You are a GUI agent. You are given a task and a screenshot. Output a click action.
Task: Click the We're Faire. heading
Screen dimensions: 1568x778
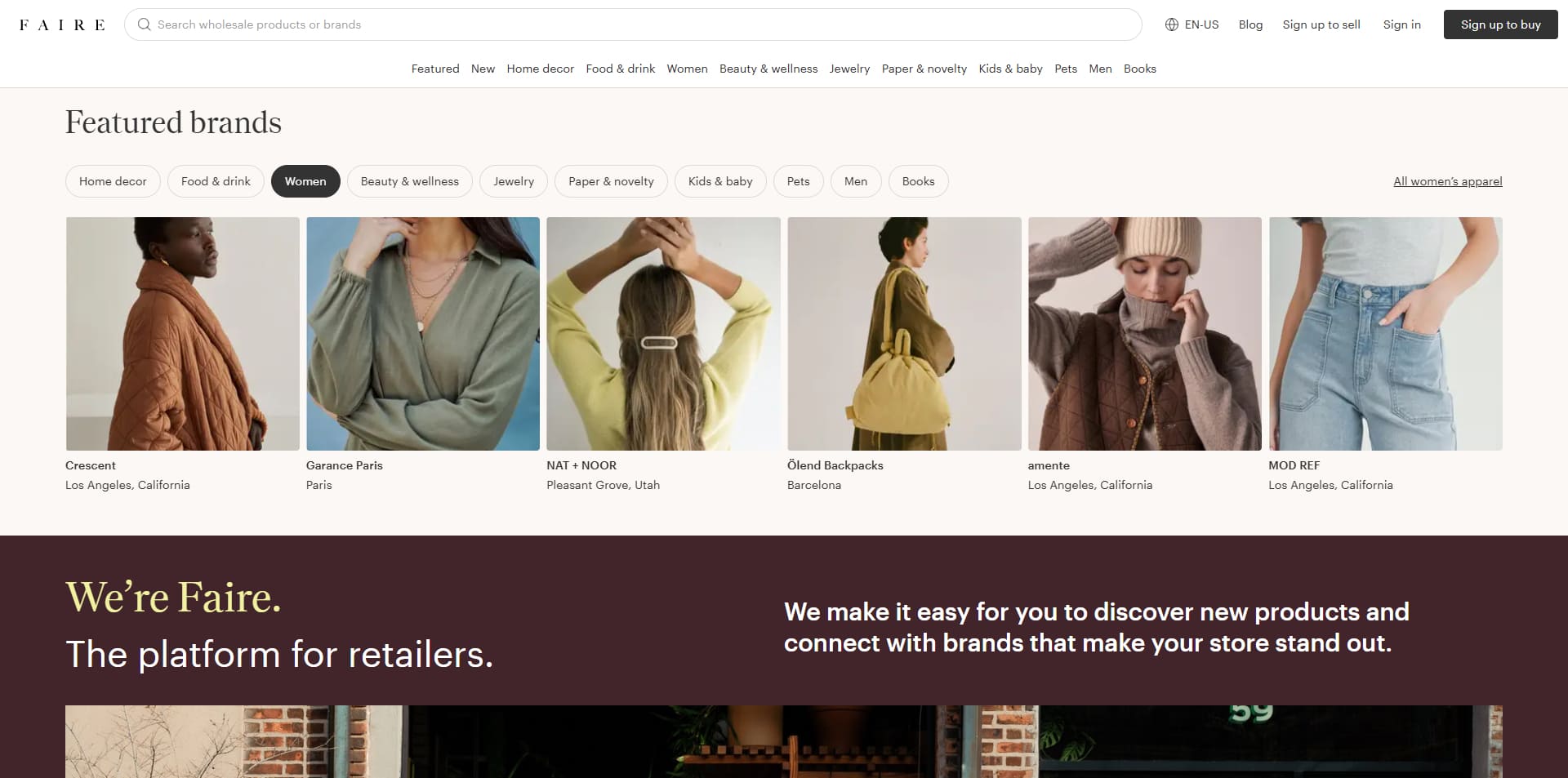(173, 597)
